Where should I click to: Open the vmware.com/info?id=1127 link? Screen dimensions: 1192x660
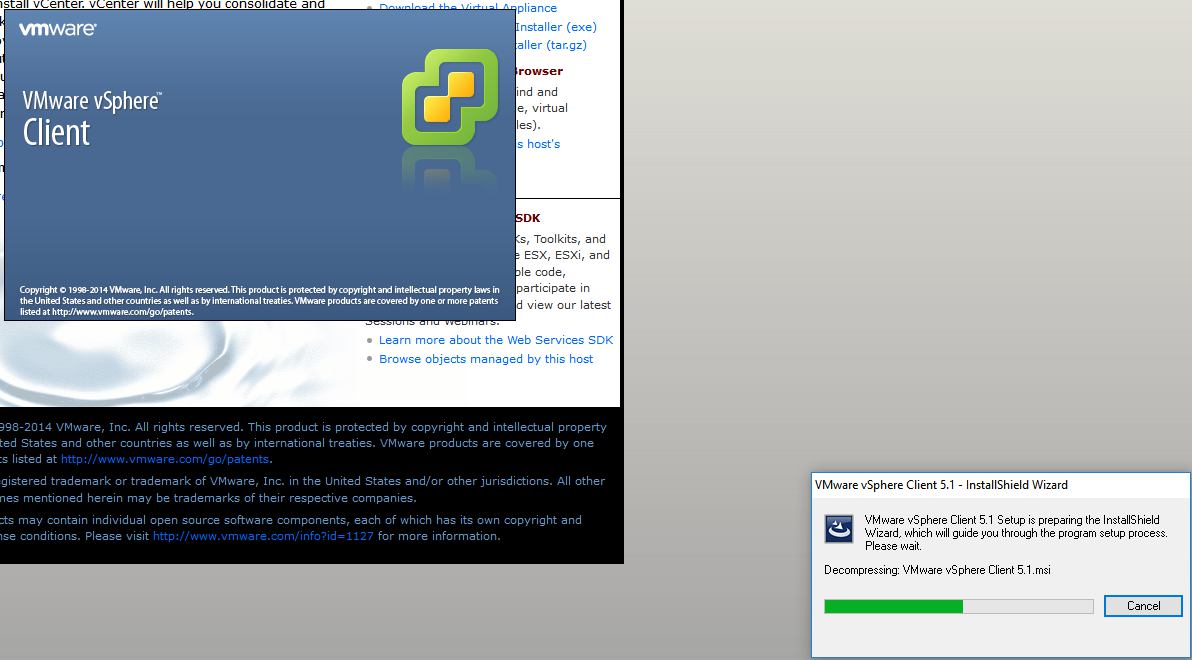(263, 536)
